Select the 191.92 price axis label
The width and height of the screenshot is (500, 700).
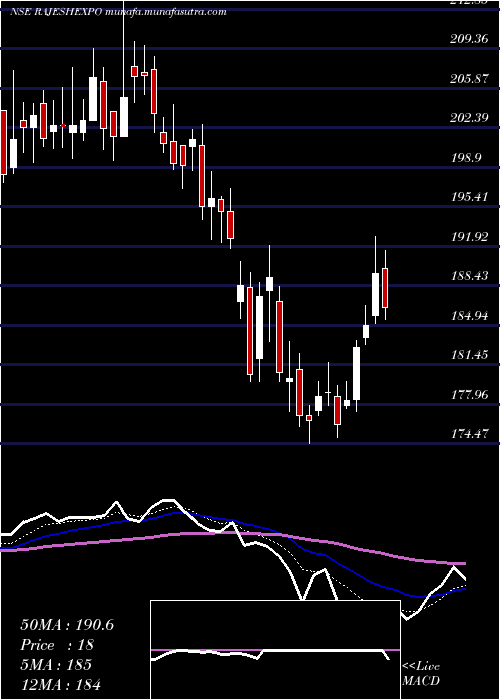(469, 237)
